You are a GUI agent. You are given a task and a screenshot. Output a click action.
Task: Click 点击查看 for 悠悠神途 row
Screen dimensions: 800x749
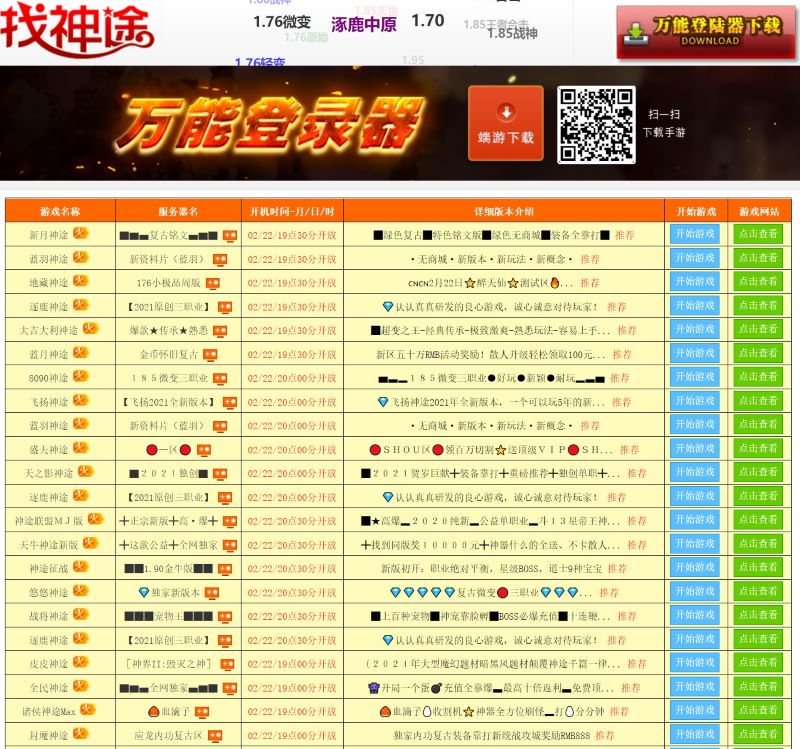pyautogui.click(x=758, y=591)
